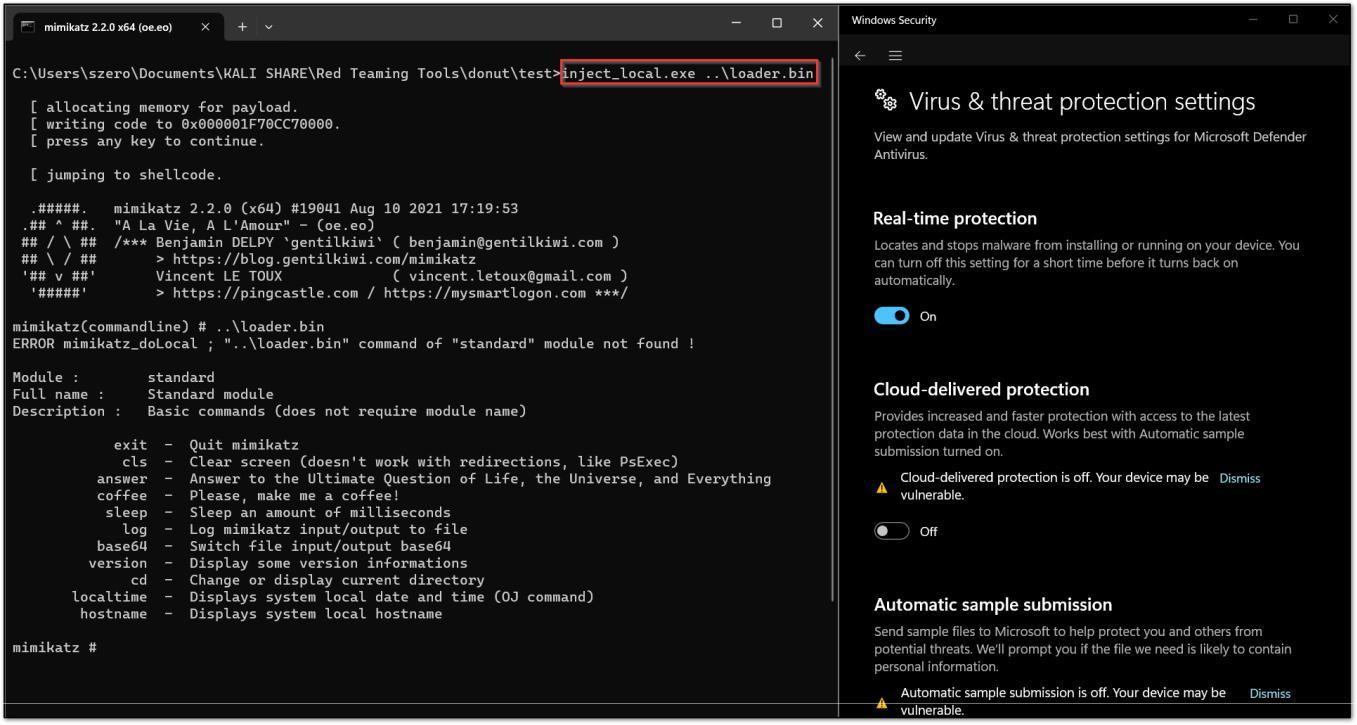Click the 'Automatic sample submission' heading
The height and width of the screenshot is (725, 1357).
click(993, 604)
